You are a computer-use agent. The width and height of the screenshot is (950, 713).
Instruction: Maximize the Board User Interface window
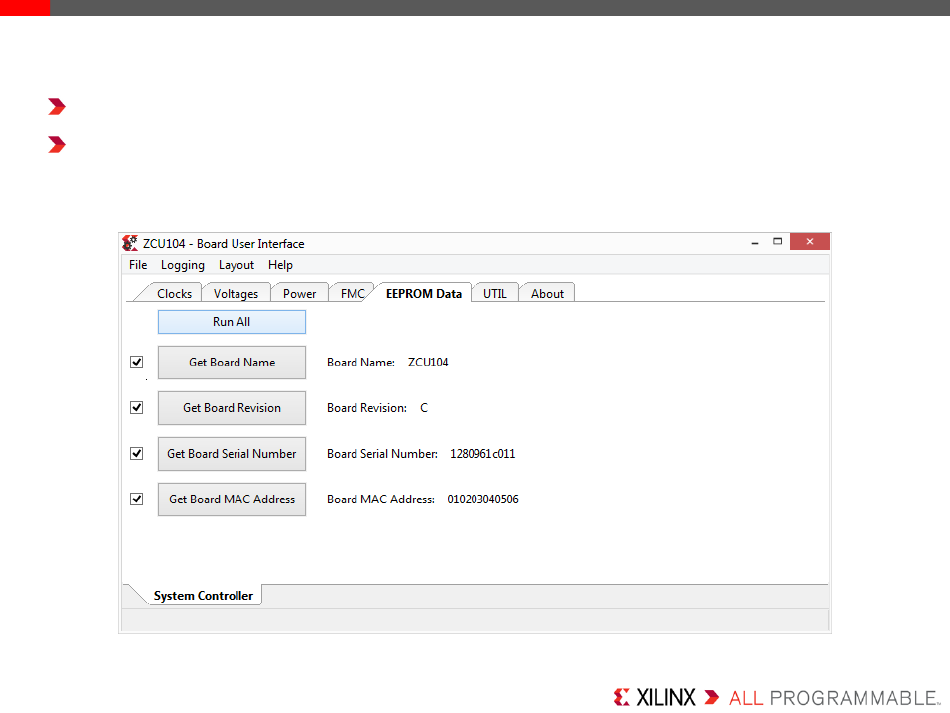777,242
